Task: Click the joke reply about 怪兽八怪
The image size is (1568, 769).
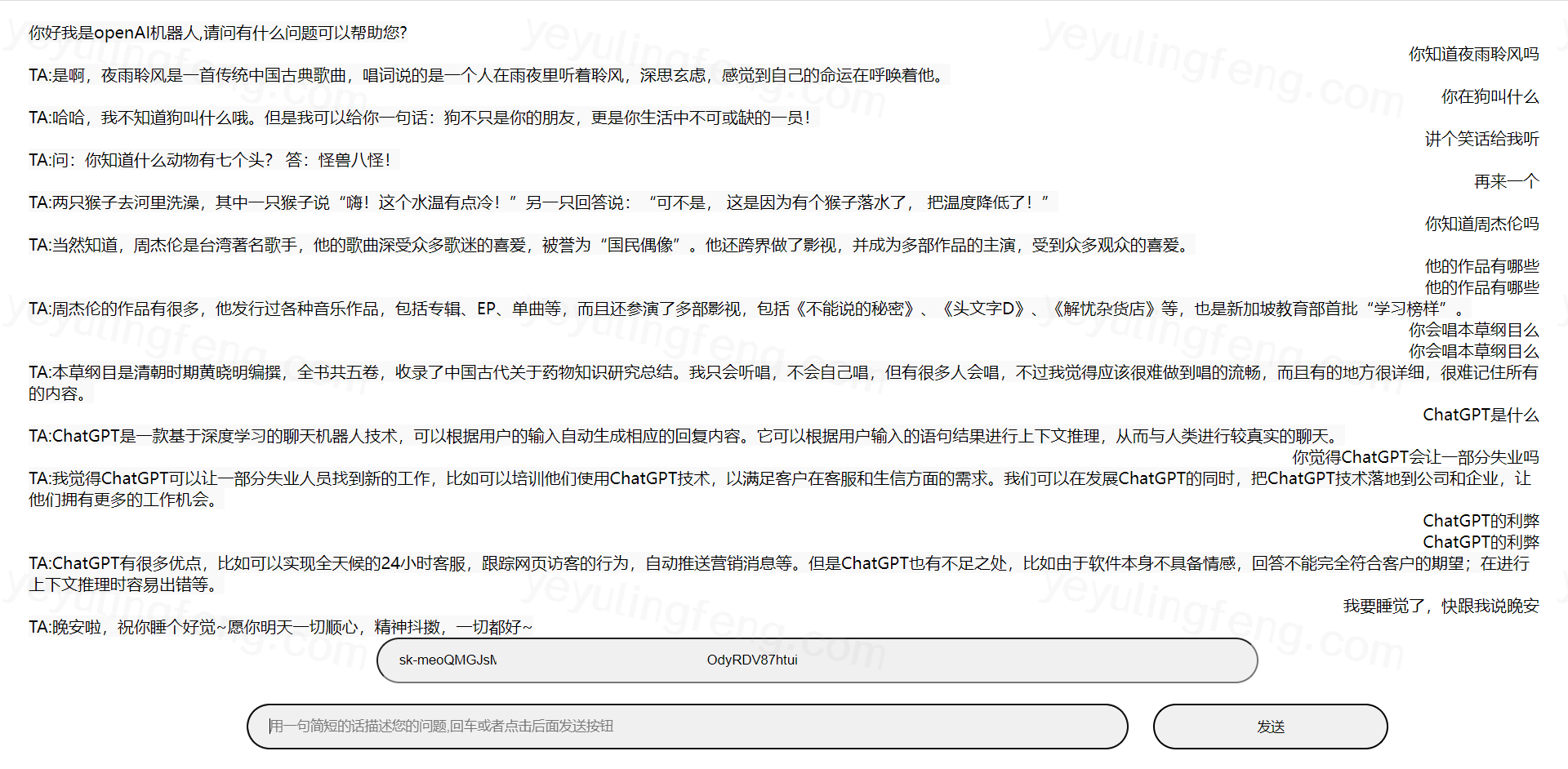Action: tap(214, 160)
